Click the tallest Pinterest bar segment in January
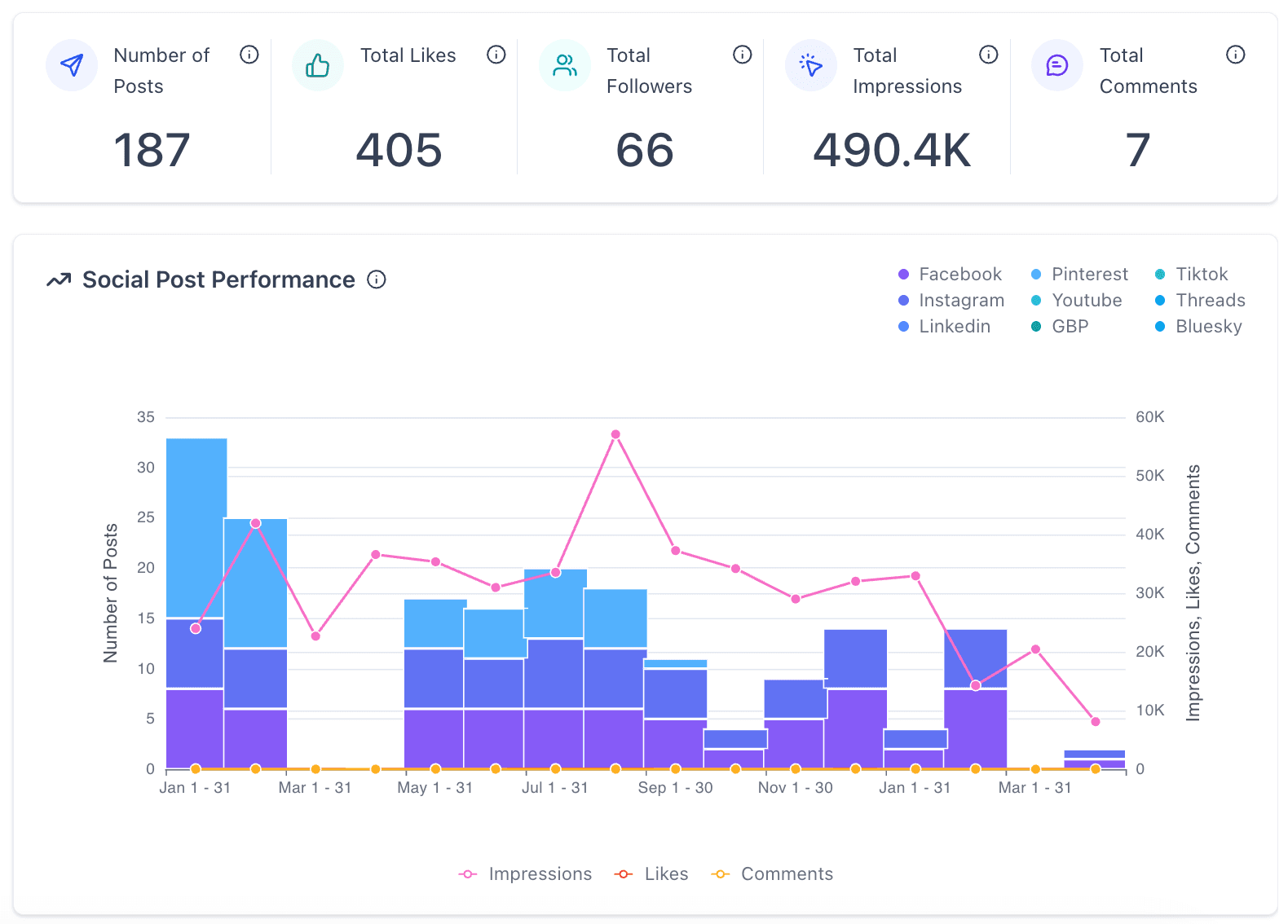Image resolution: width=1288 pixels, height=924 pixels. tap(196, 528)
